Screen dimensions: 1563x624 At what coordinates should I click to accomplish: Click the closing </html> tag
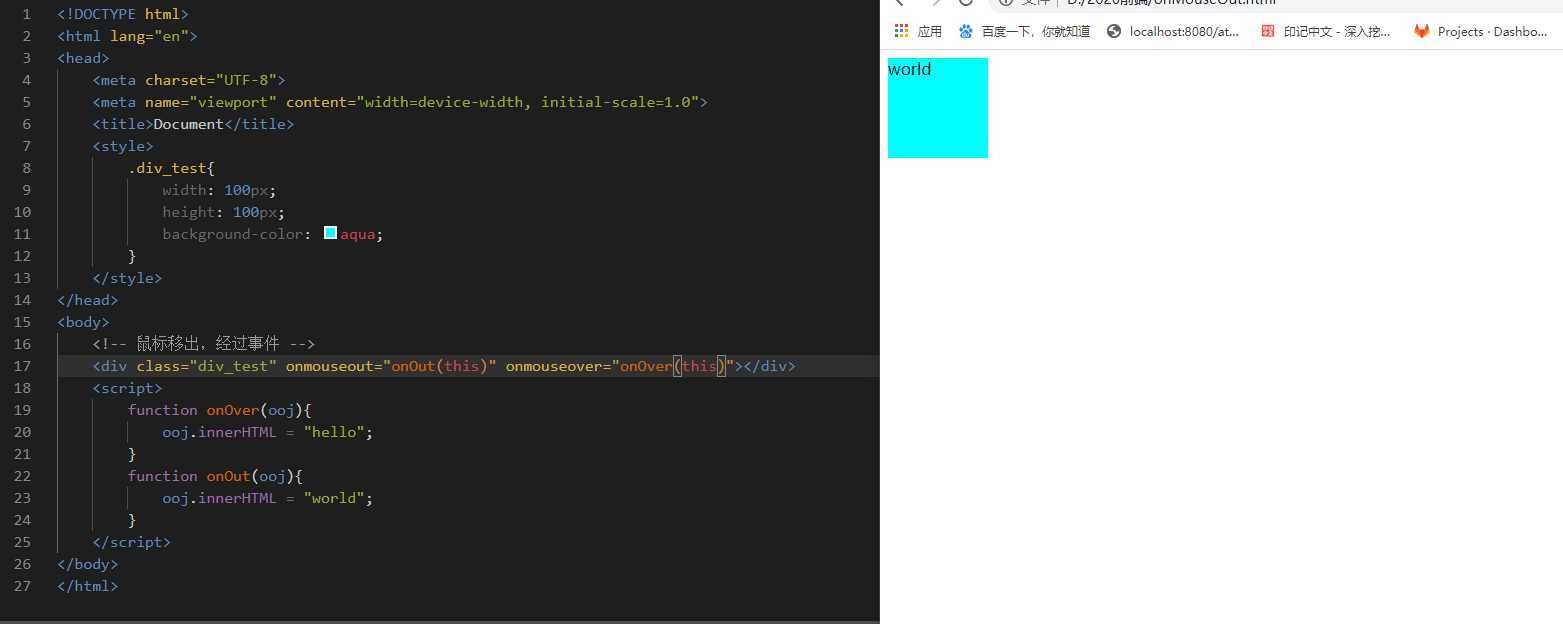point(88,586)
